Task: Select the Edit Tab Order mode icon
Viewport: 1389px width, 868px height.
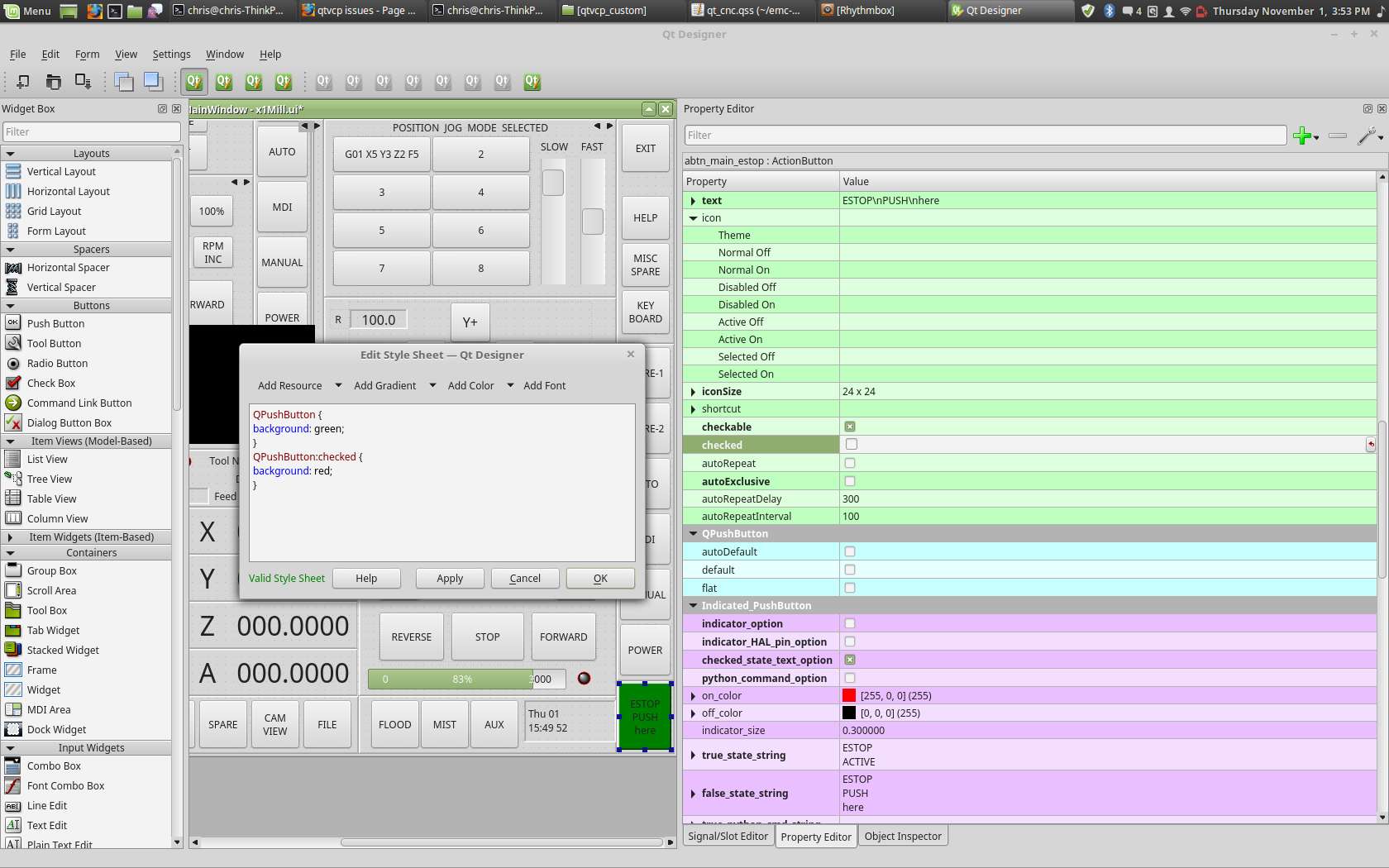Action: click(x=283, y=81)
